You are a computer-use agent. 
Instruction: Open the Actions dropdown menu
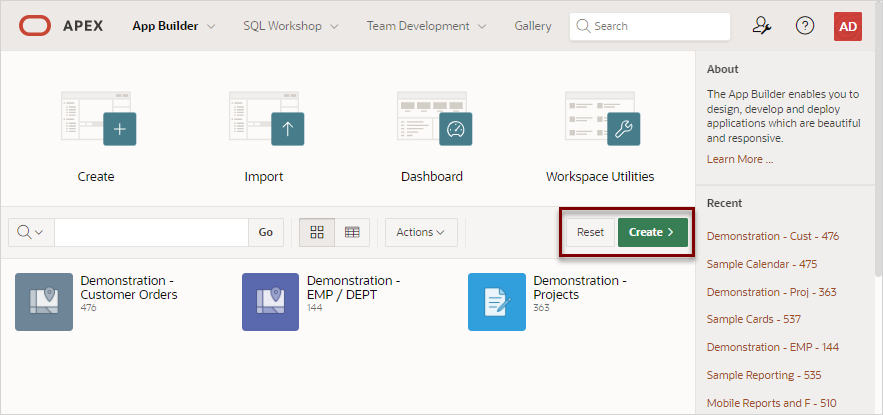pos(421,232)
